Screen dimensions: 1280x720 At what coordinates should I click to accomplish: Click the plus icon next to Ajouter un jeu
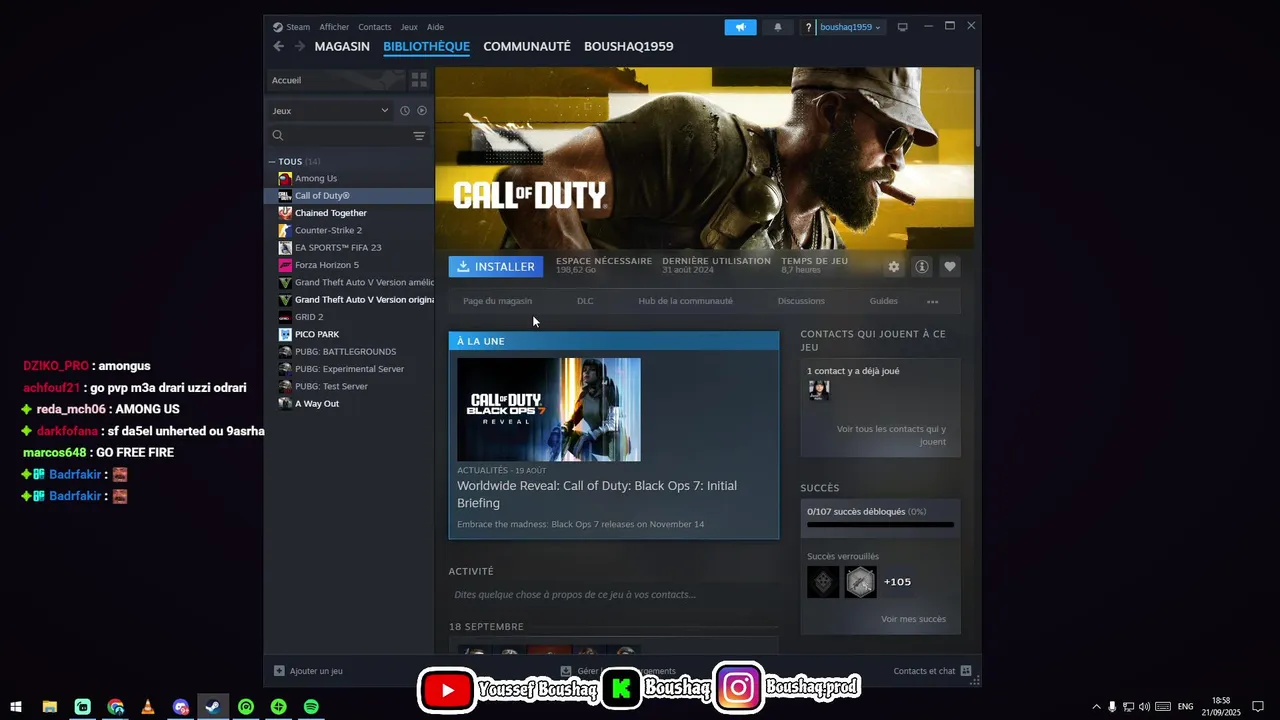(x=279, y=671)
